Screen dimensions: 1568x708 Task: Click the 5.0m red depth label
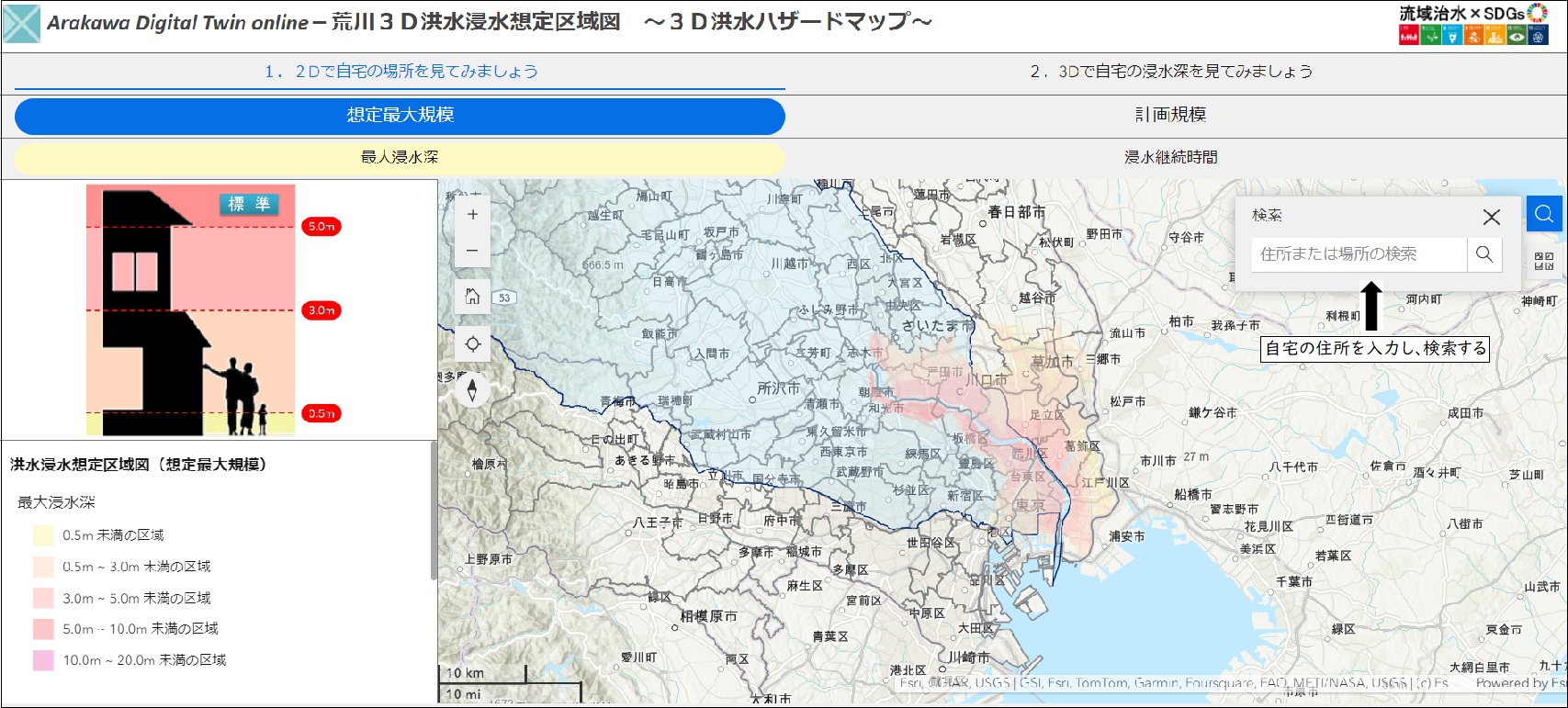pyautogui.click(x=321, y=227)
